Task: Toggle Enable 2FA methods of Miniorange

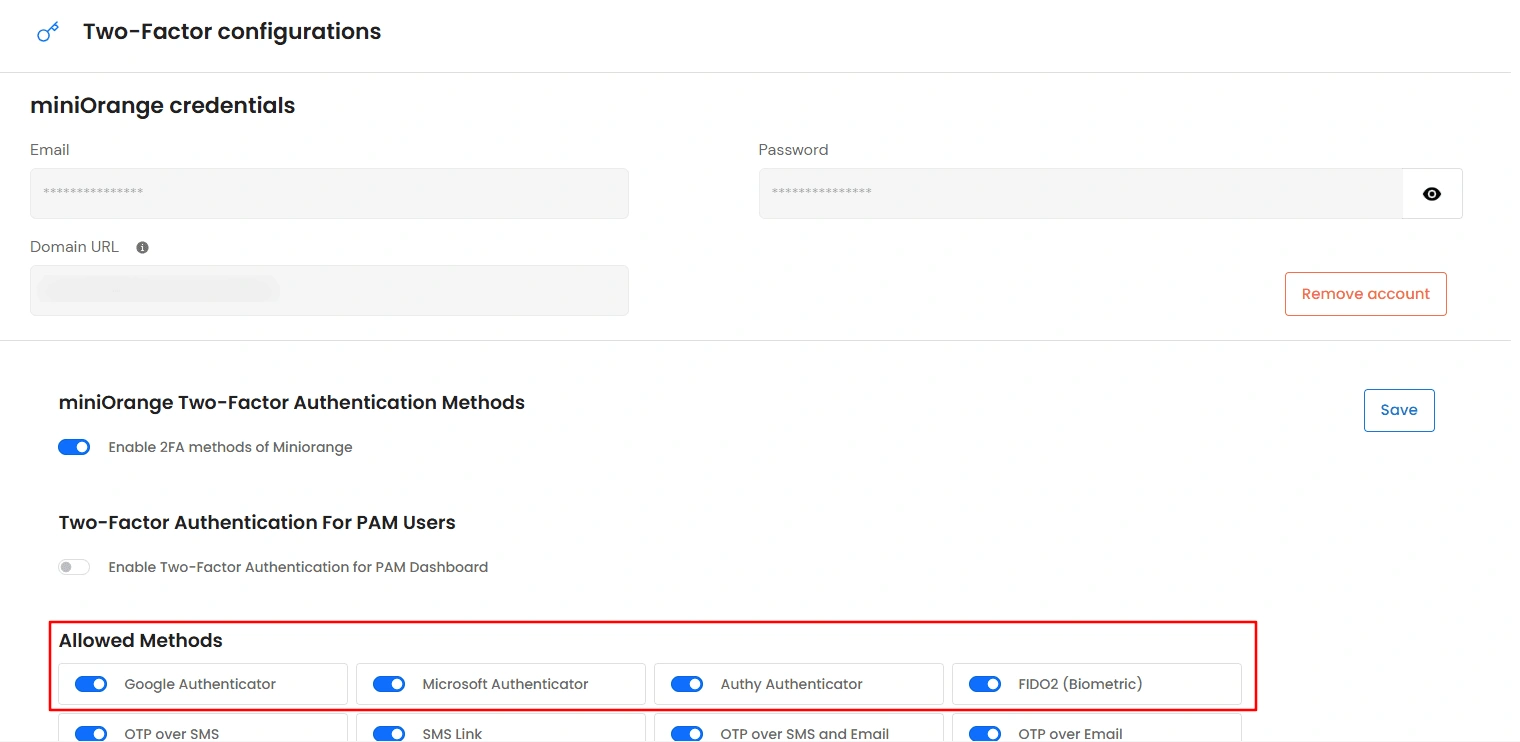Action: tap(74, 447)
